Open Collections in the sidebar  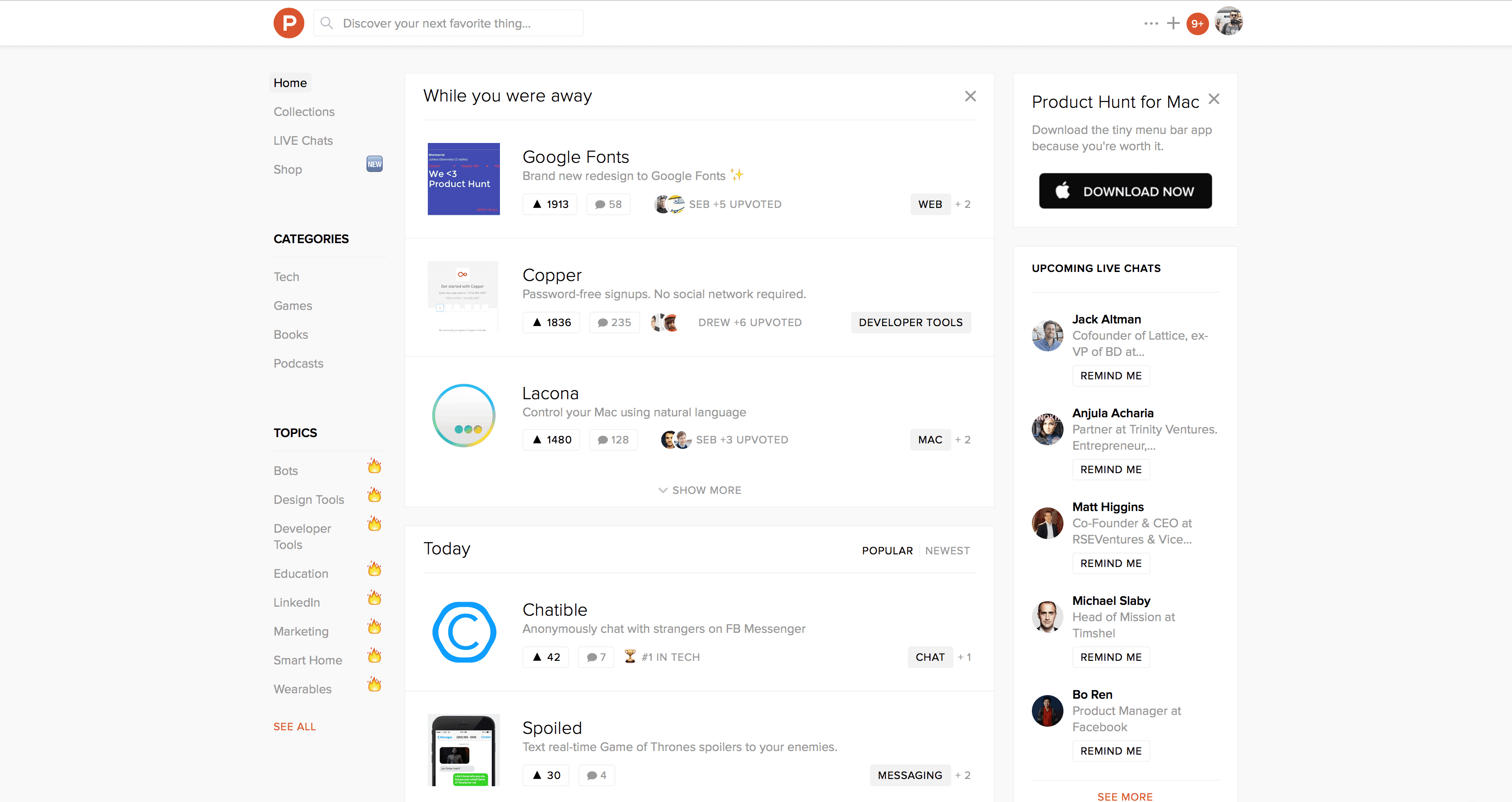click(304, 111)
